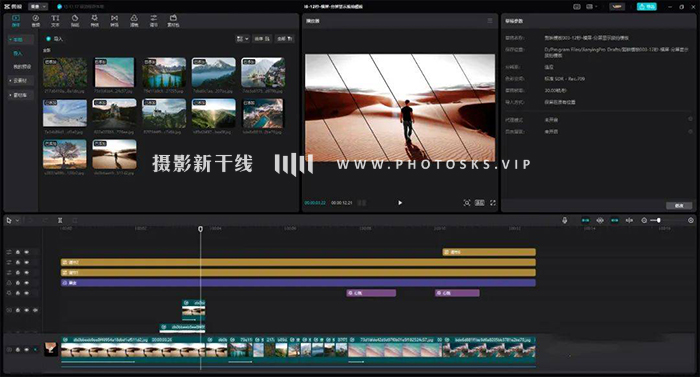The width and height of the screenshot is (700, 377).
Task: Click the timeline zoom slider handle
Action: 658,220
